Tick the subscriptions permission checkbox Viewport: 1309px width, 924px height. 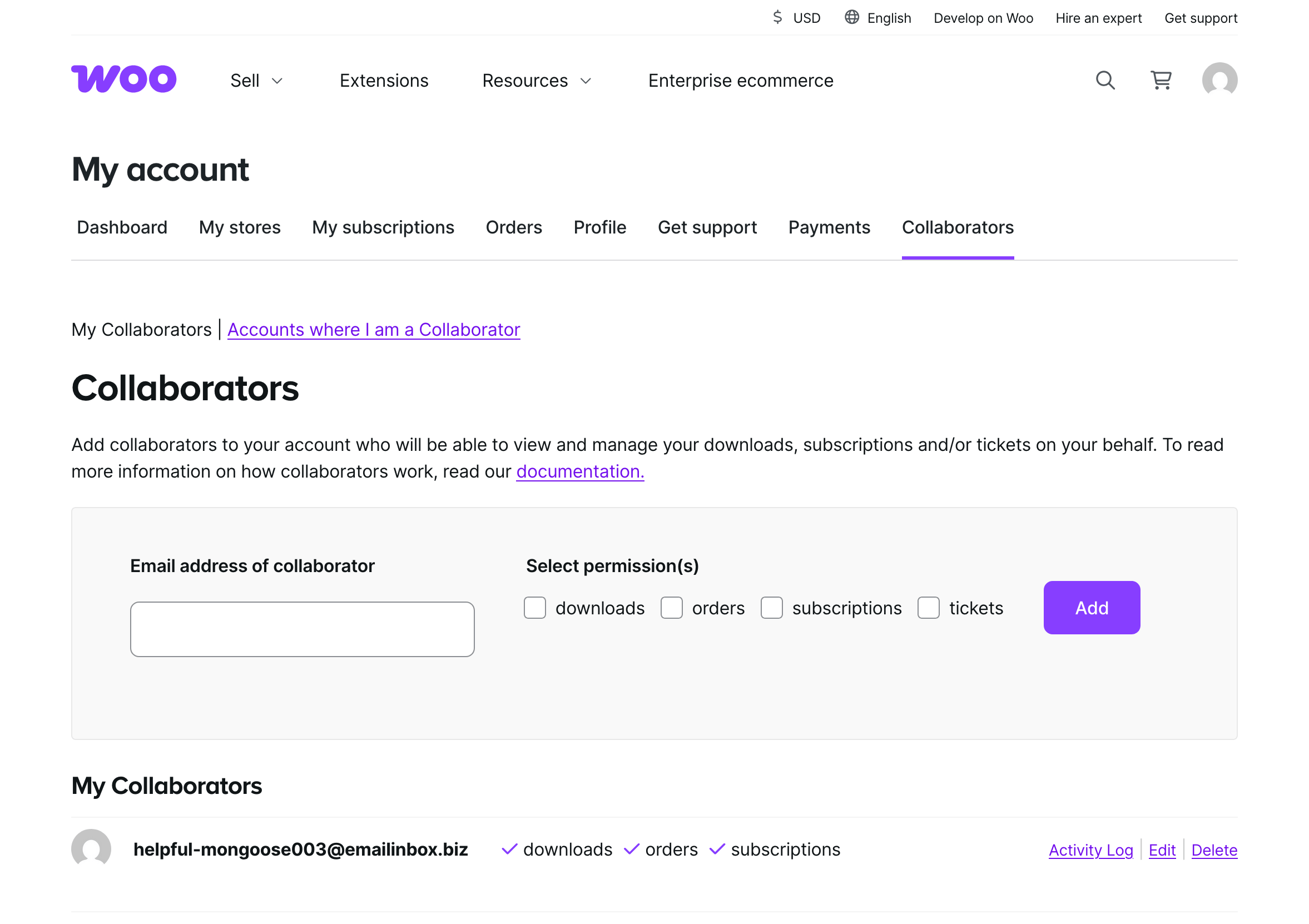pyautogui.click(x=771, y=608)
